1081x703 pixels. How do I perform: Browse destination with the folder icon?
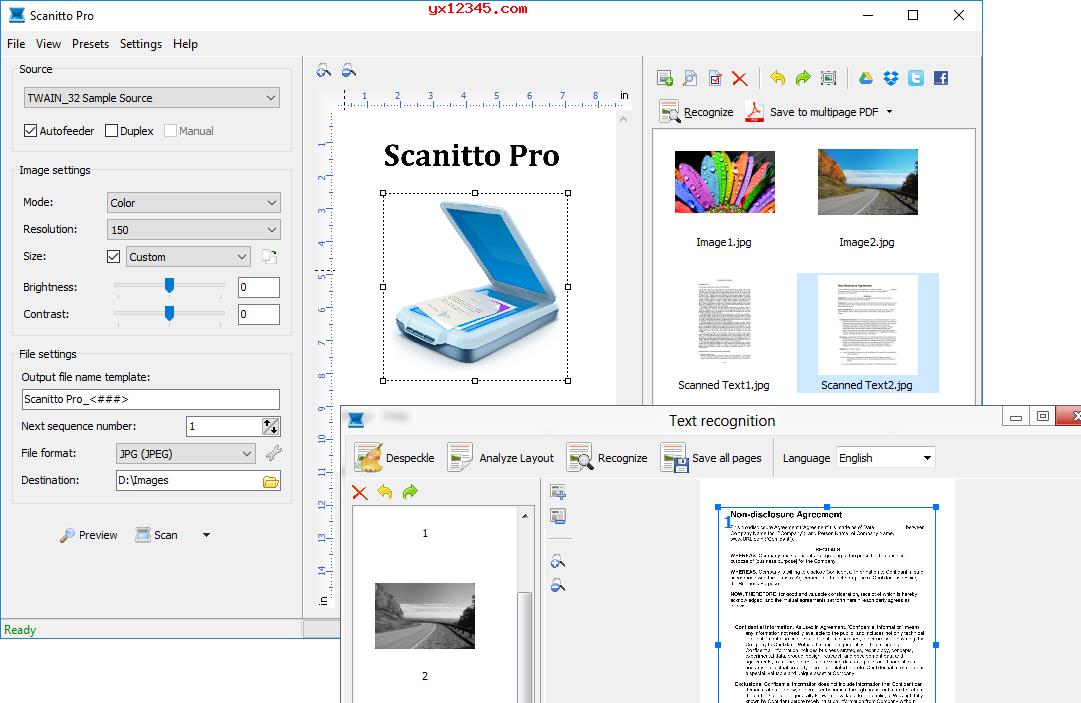click(x=271, y=481)
